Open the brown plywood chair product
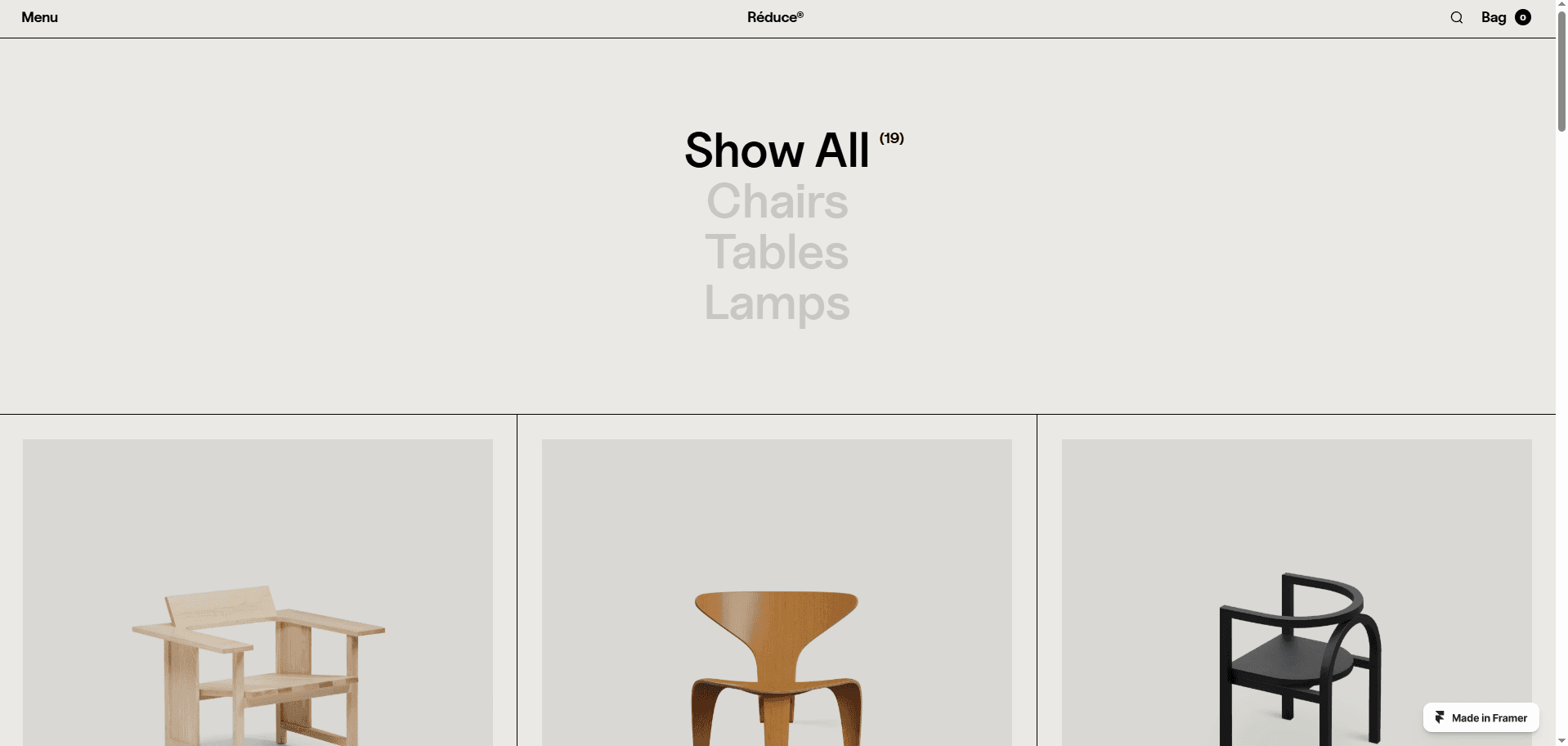The image size is (1568, 746). pyautogui.click(x=777, y=667)
